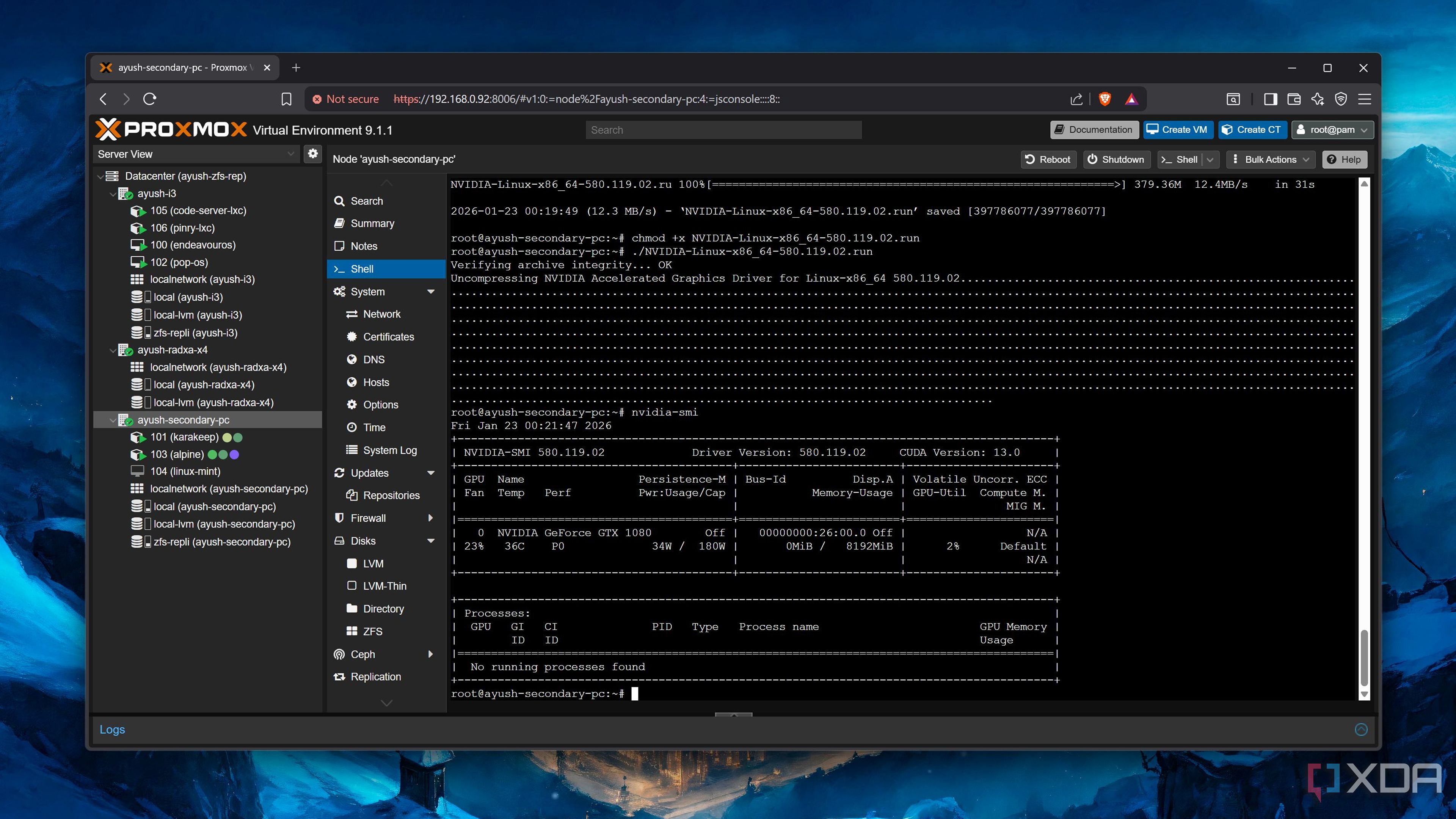Open the Search item in node menu
Viewport: 1456px width, 819px height.
point(386,201)
